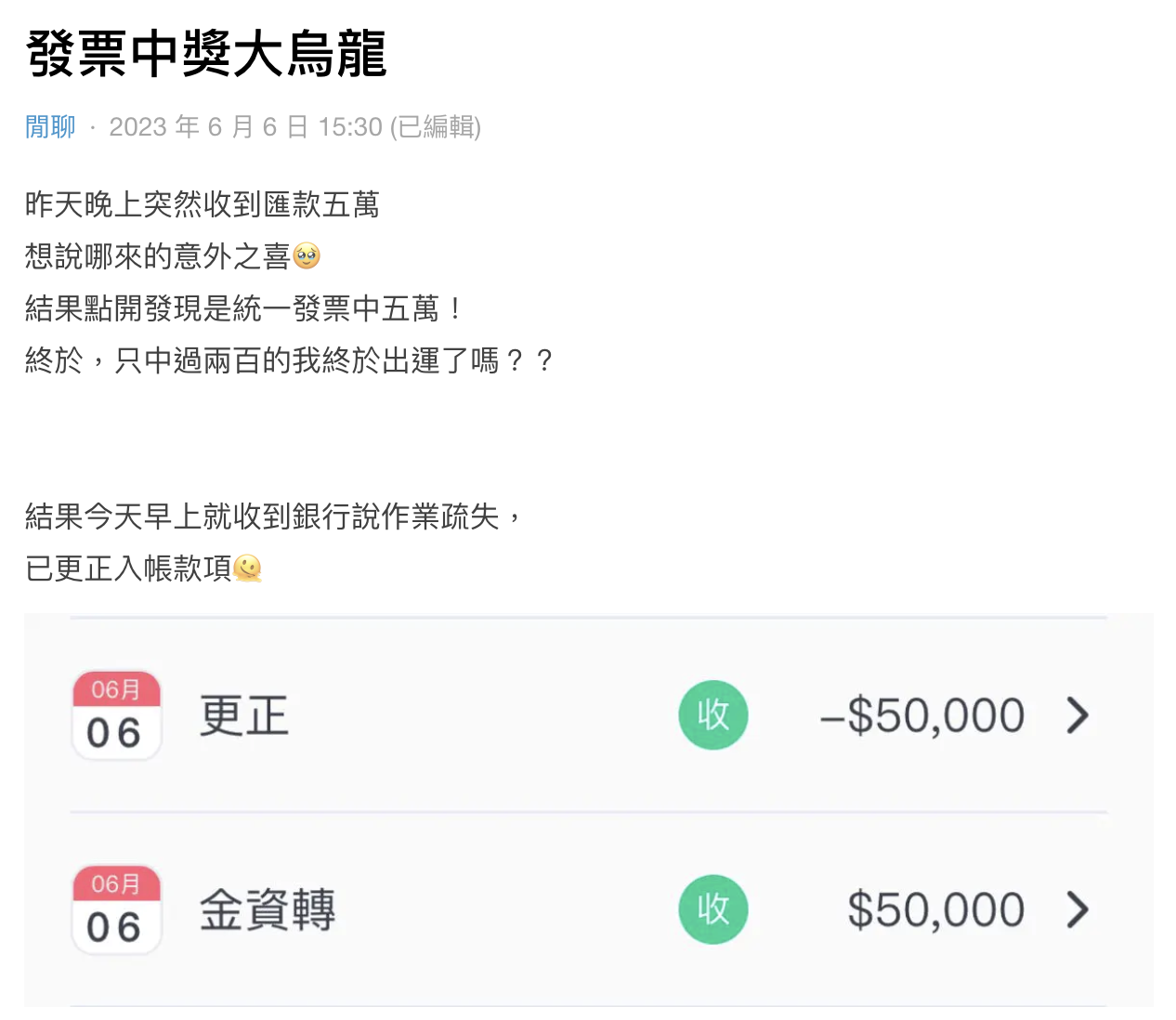Viewport: 1176px width, 1020px height.
Task: Click the calendar date icon beside 金資轉
Action: (117, 909)
